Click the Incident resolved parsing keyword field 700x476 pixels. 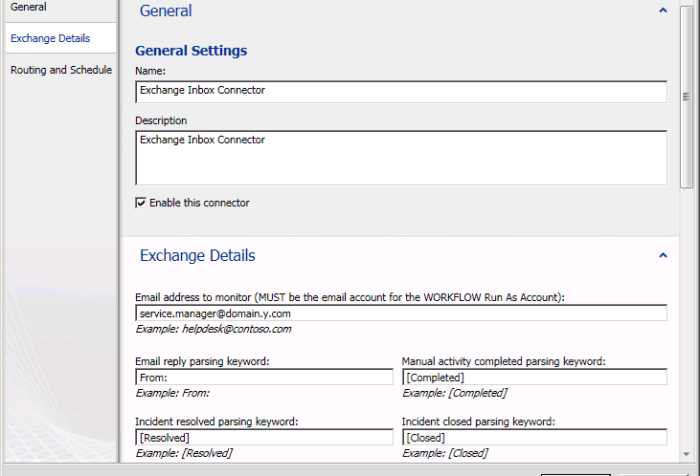264,437
